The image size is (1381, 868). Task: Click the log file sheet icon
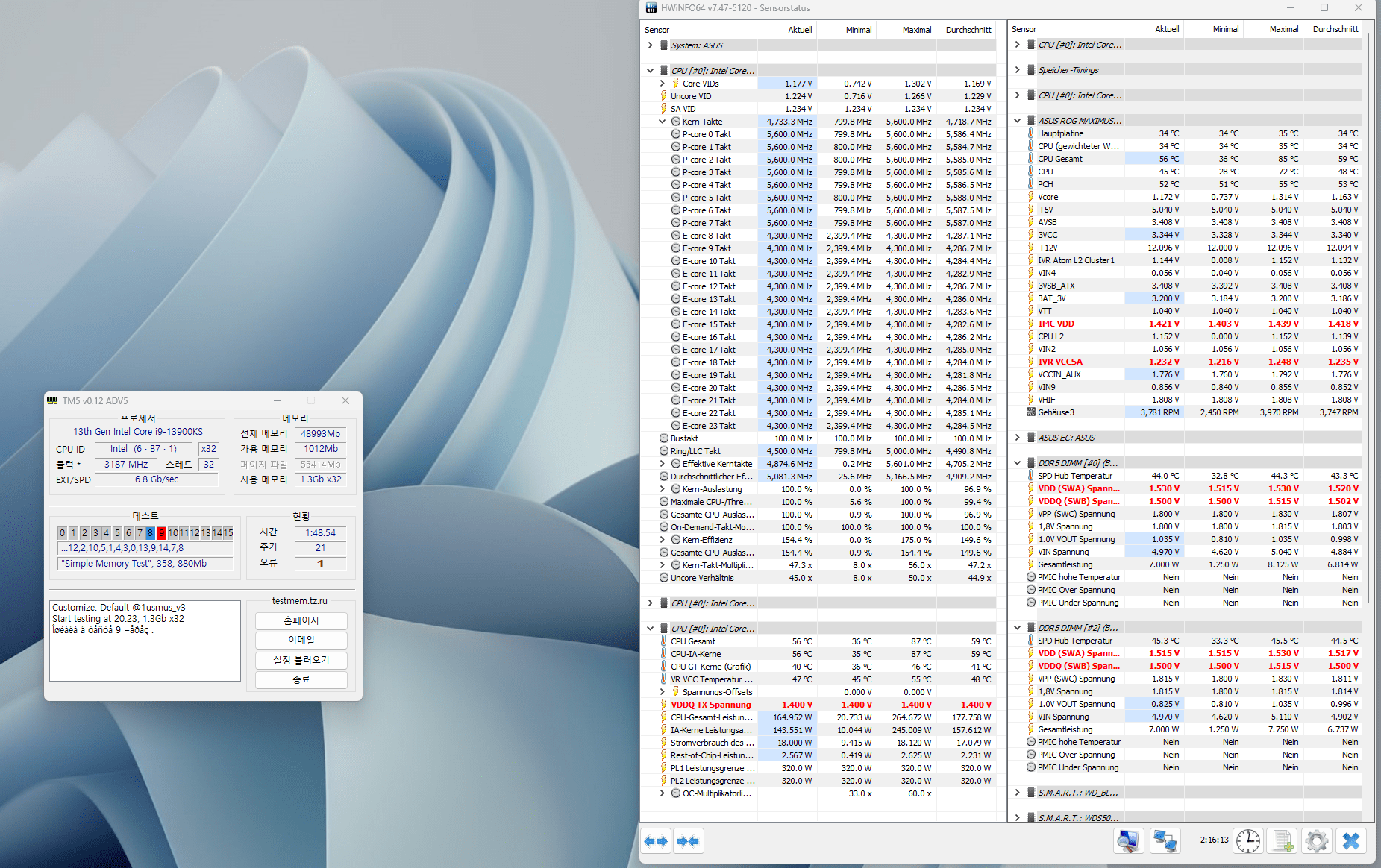1283,841
